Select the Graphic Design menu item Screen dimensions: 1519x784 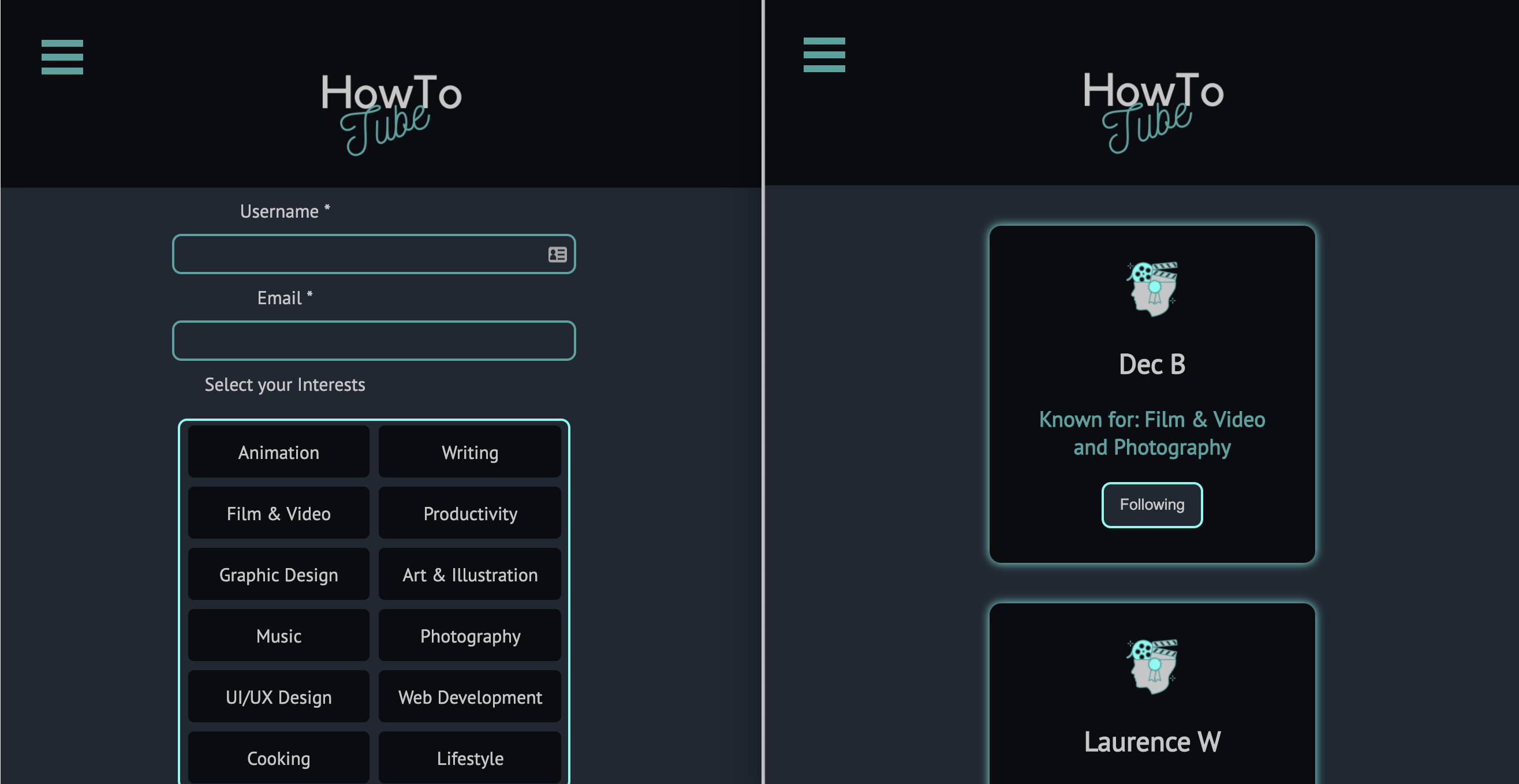pyautogui.click(x=278, y=574)
